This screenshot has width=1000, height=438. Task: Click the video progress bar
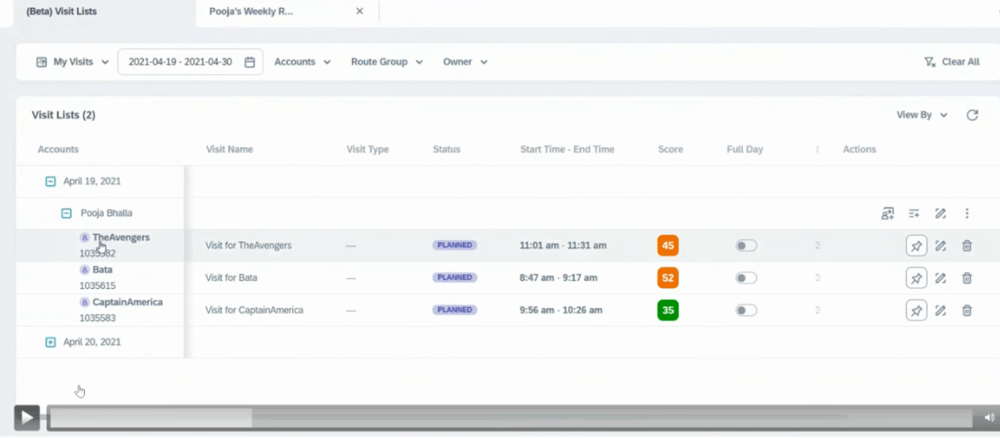(x=511, y=418)
